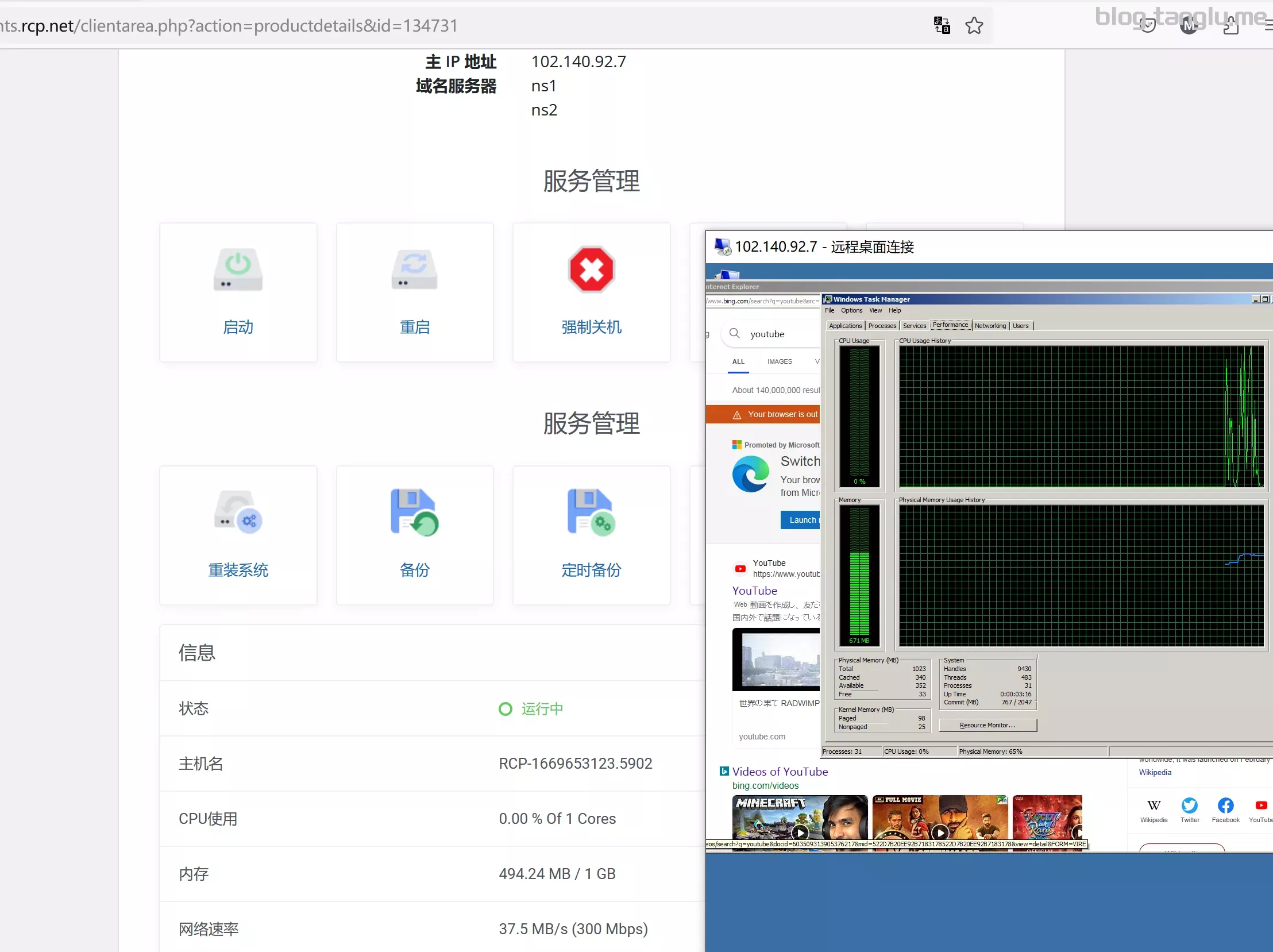
Task: Click the 启动 power-on server icon
Action: 238,269
